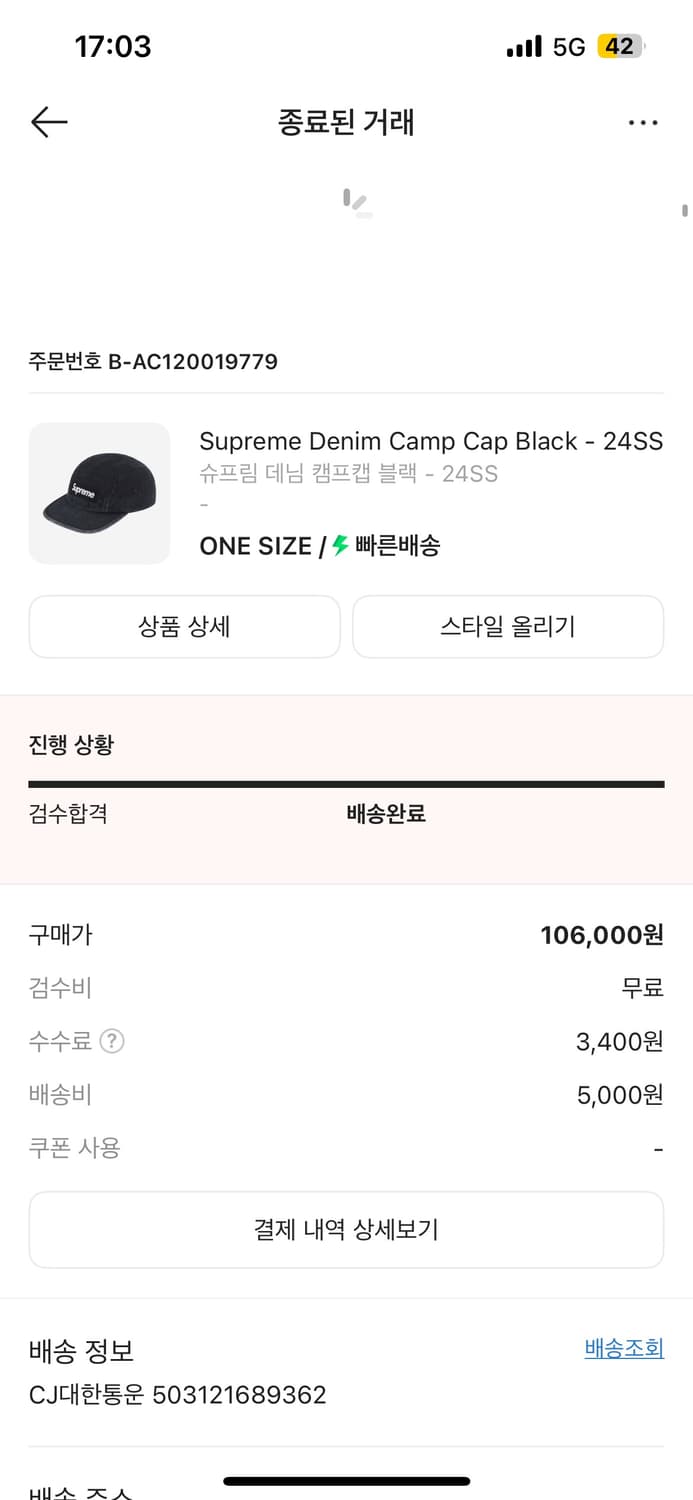Tap the cellular signal strength bars
Image resolution: width=693 pixels, height=1500 pixels.
(x=524, y=46)
